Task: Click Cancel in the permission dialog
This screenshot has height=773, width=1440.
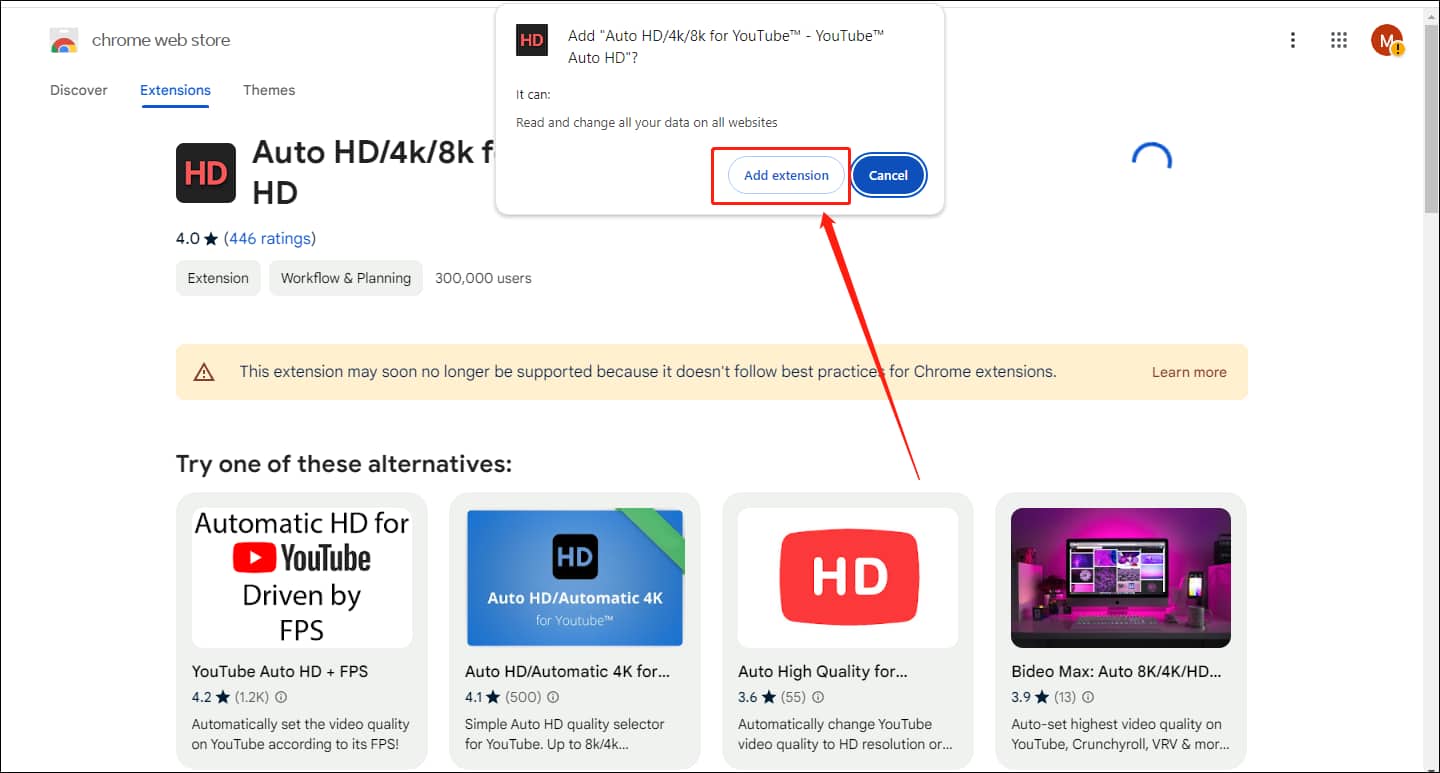Action: [x=888, y=175]
